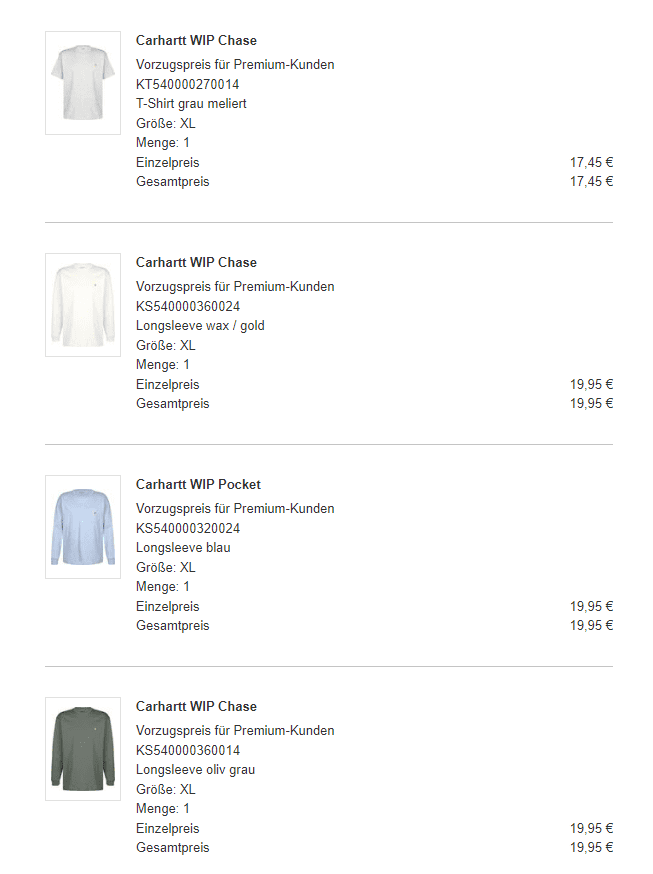Image resolution: width=653 pixels, height=874 pixels.
Task: Click the Carhartt WIP Chase title above wax/gold
Action: pos(196,263)
